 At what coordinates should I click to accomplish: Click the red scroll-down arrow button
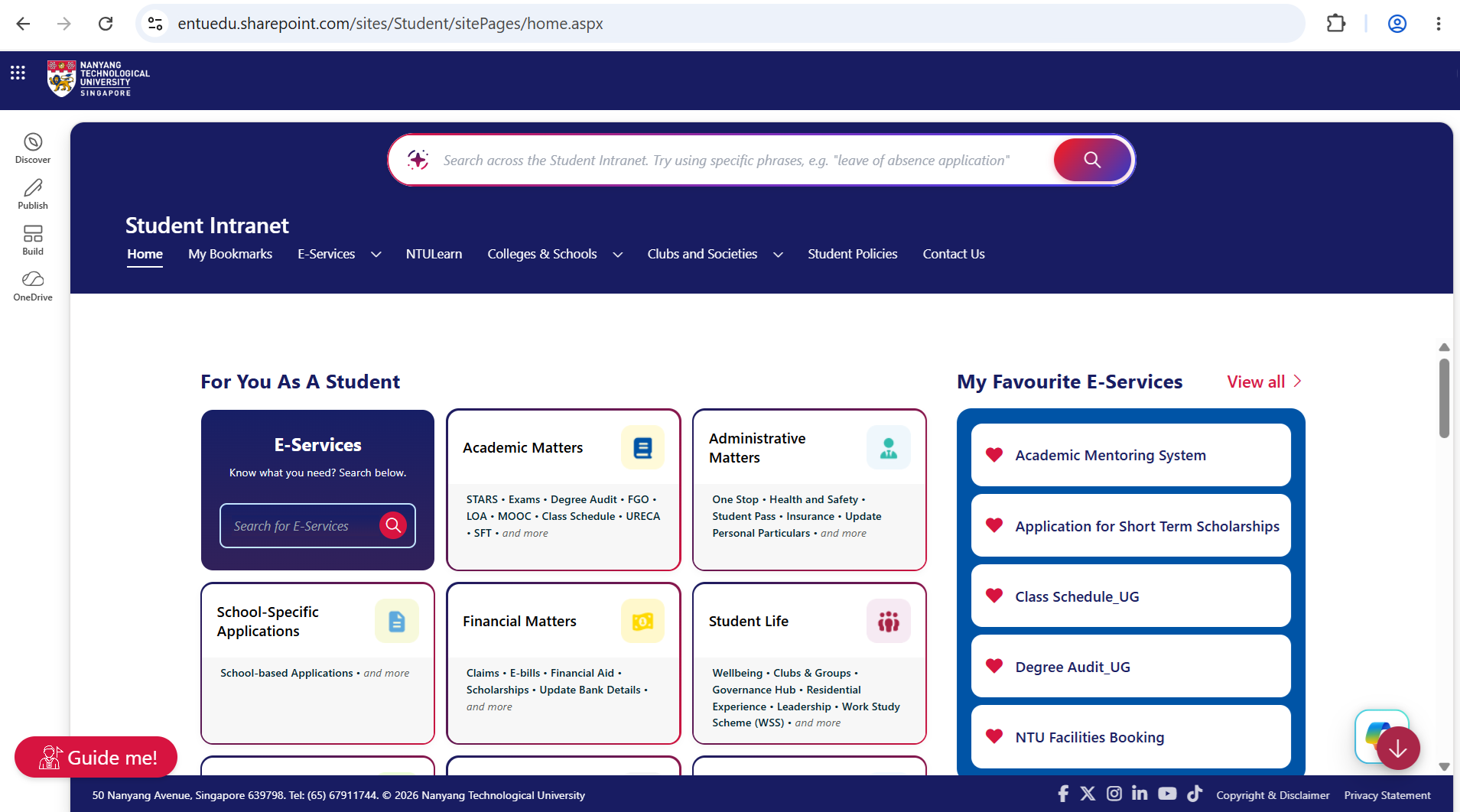pyautogui.click(x=1398, y=749)
